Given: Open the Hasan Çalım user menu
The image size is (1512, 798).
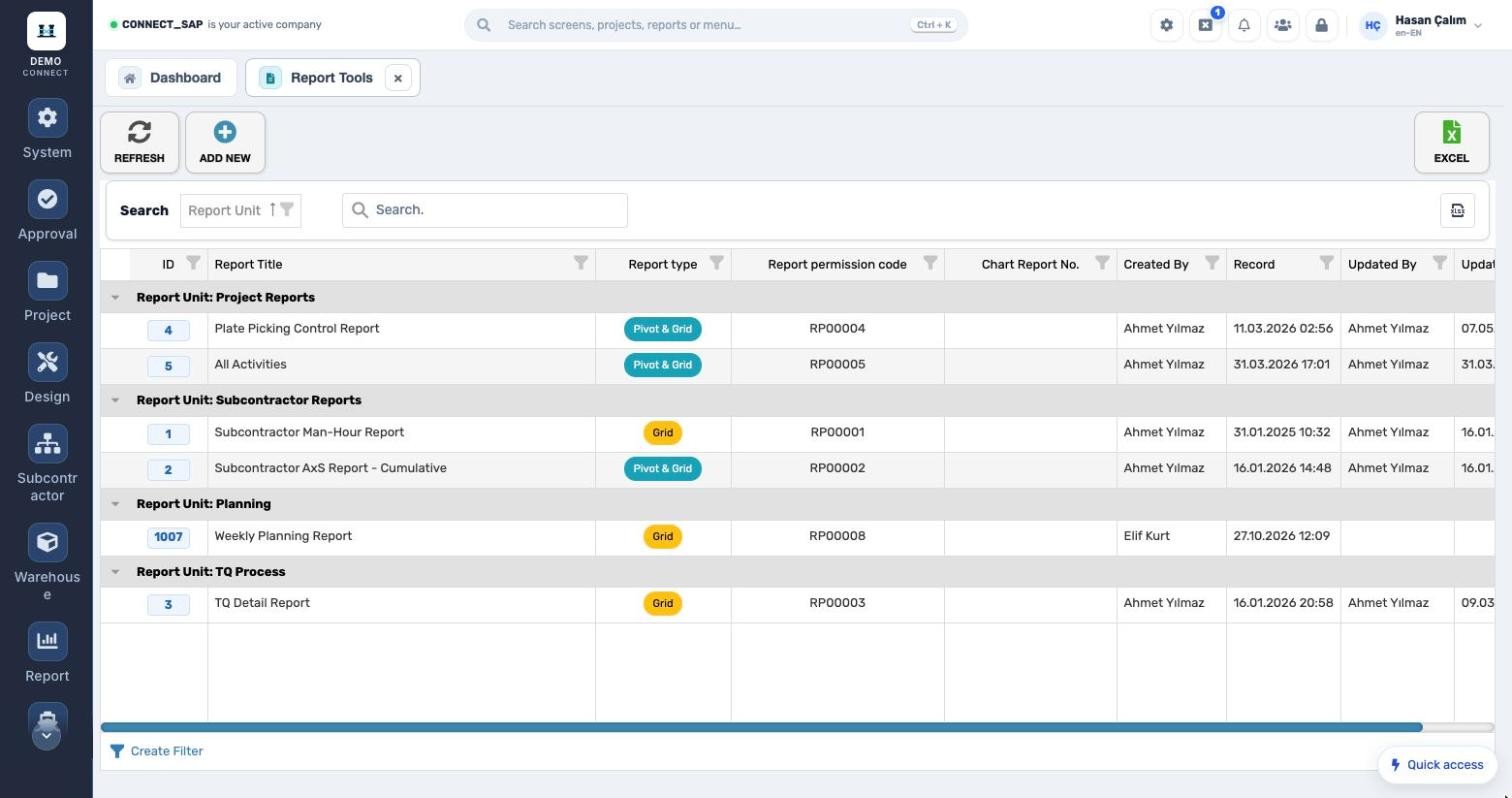Looking at the screenshot, I should click(1421, 25).
